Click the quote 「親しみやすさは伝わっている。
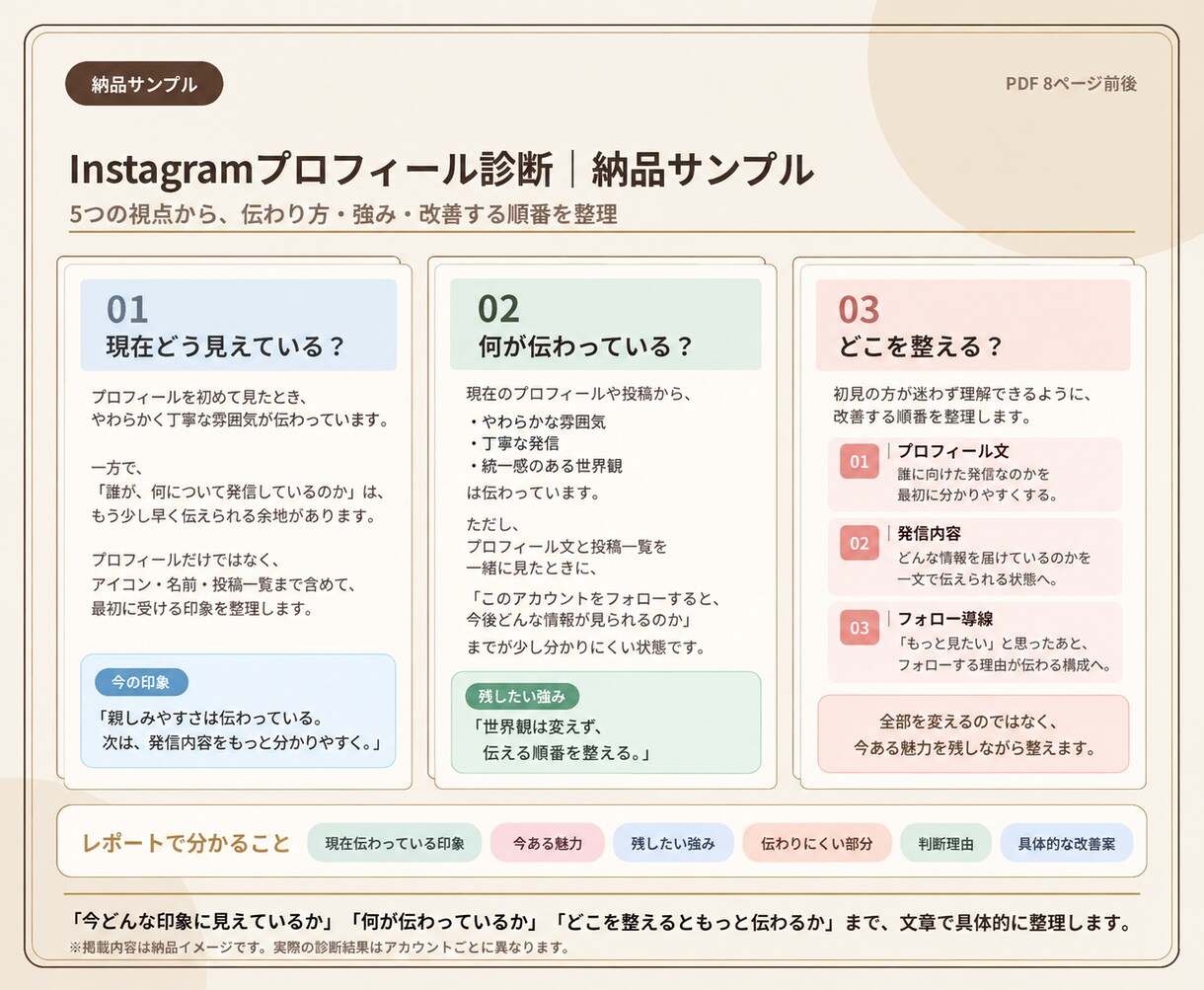This screenshot has width=1204, height=990. (210, 718)
